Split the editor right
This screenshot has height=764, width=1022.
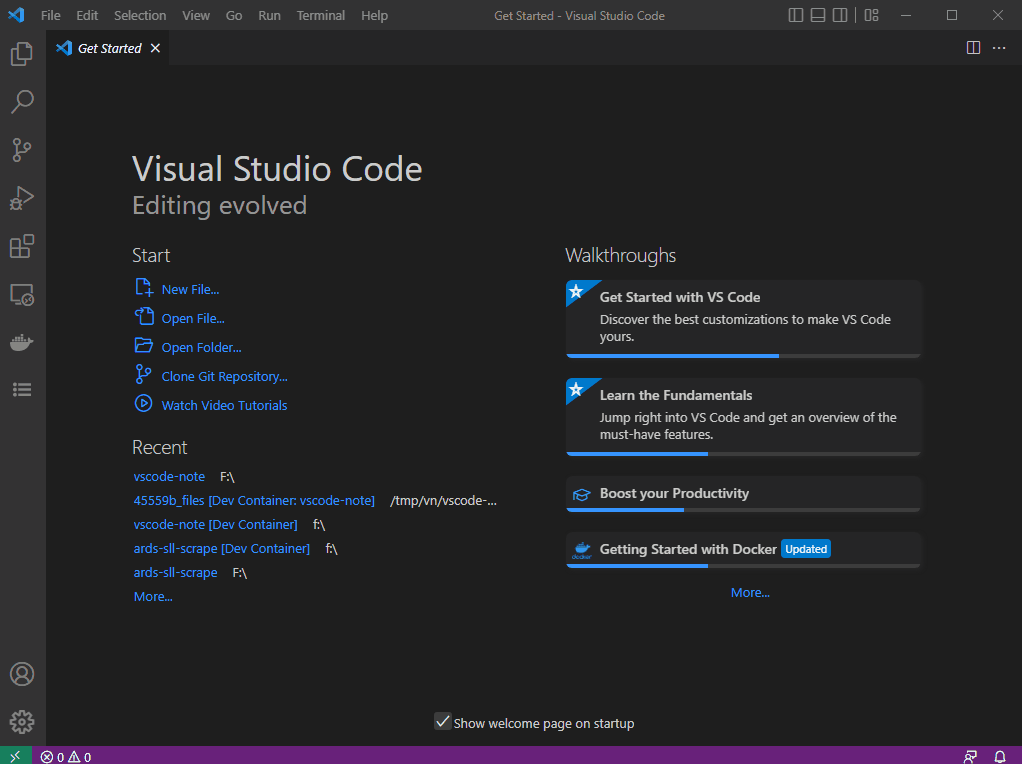coord(973,48)
